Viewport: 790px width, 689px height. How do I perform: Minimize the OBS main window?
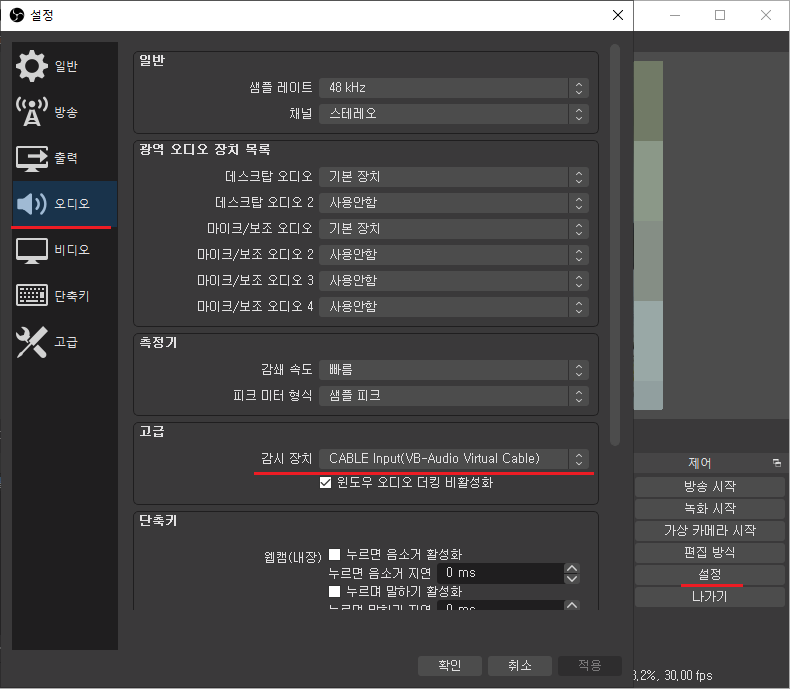675,15
